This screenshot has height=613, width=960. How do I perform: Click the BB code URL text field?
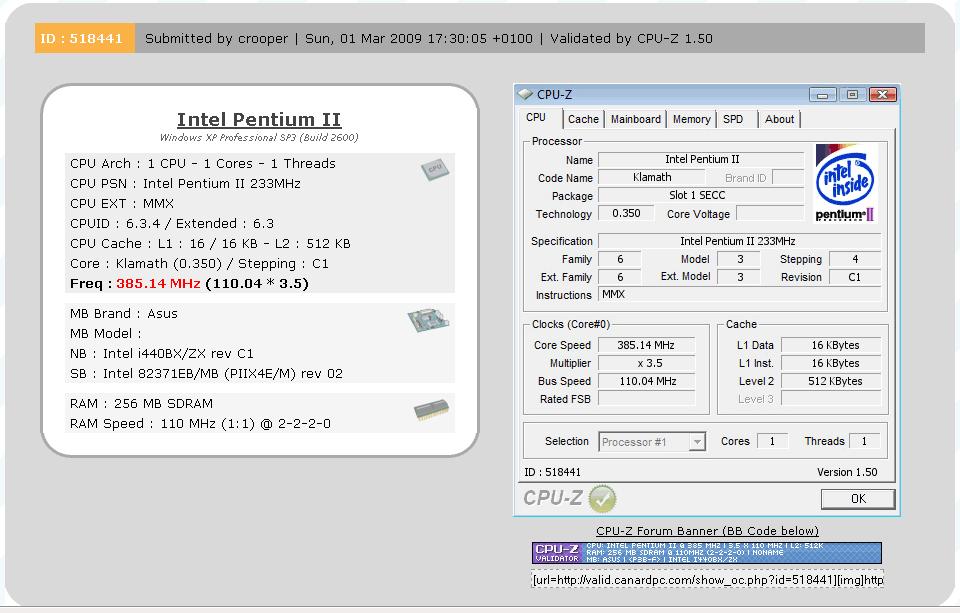click(707, 579)
